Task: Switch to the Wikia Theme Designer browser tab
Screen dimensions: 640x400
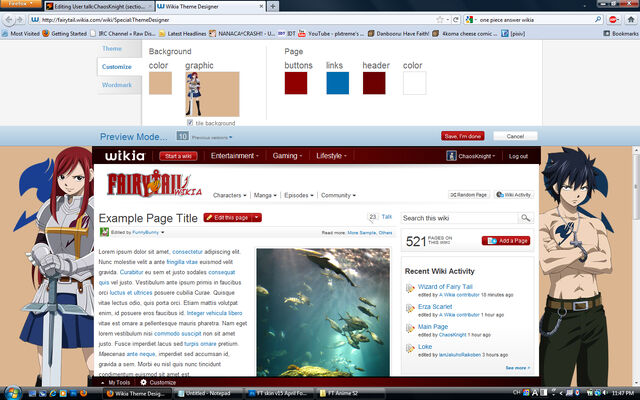Action: [x=211, y=7]
